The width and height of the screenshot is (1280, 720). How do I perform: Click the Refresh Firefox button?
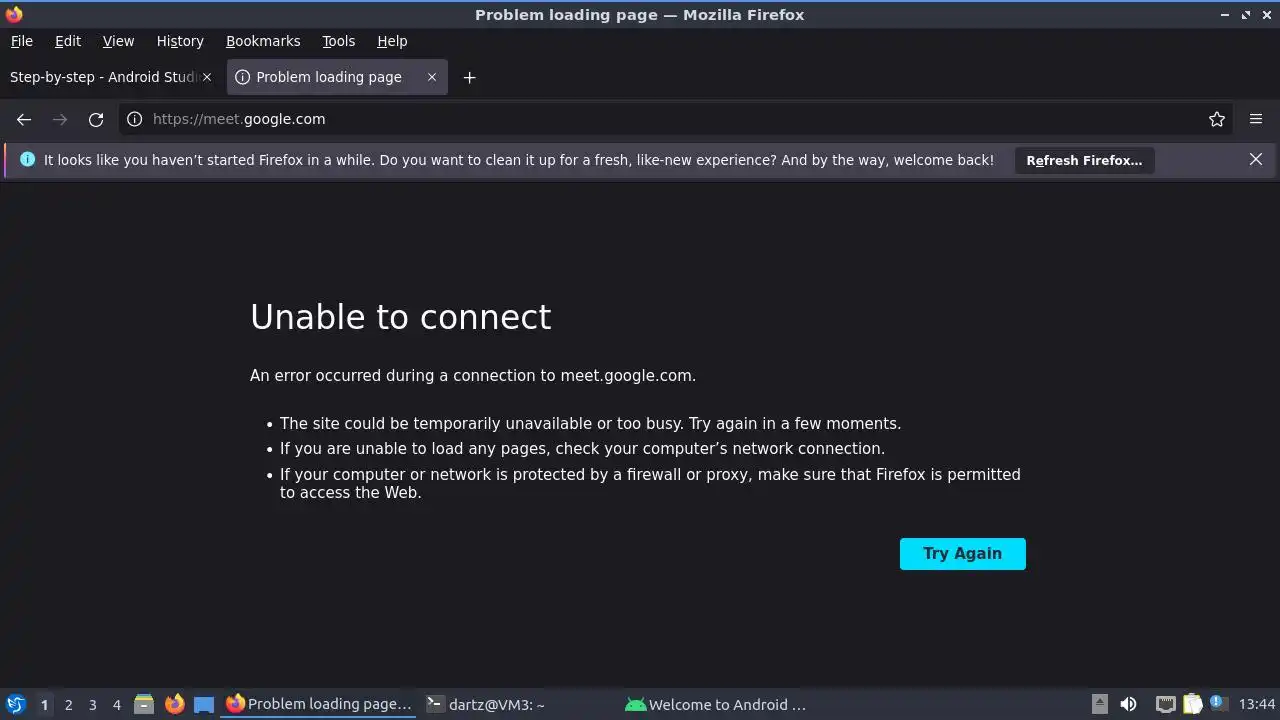click(1084, 160)
